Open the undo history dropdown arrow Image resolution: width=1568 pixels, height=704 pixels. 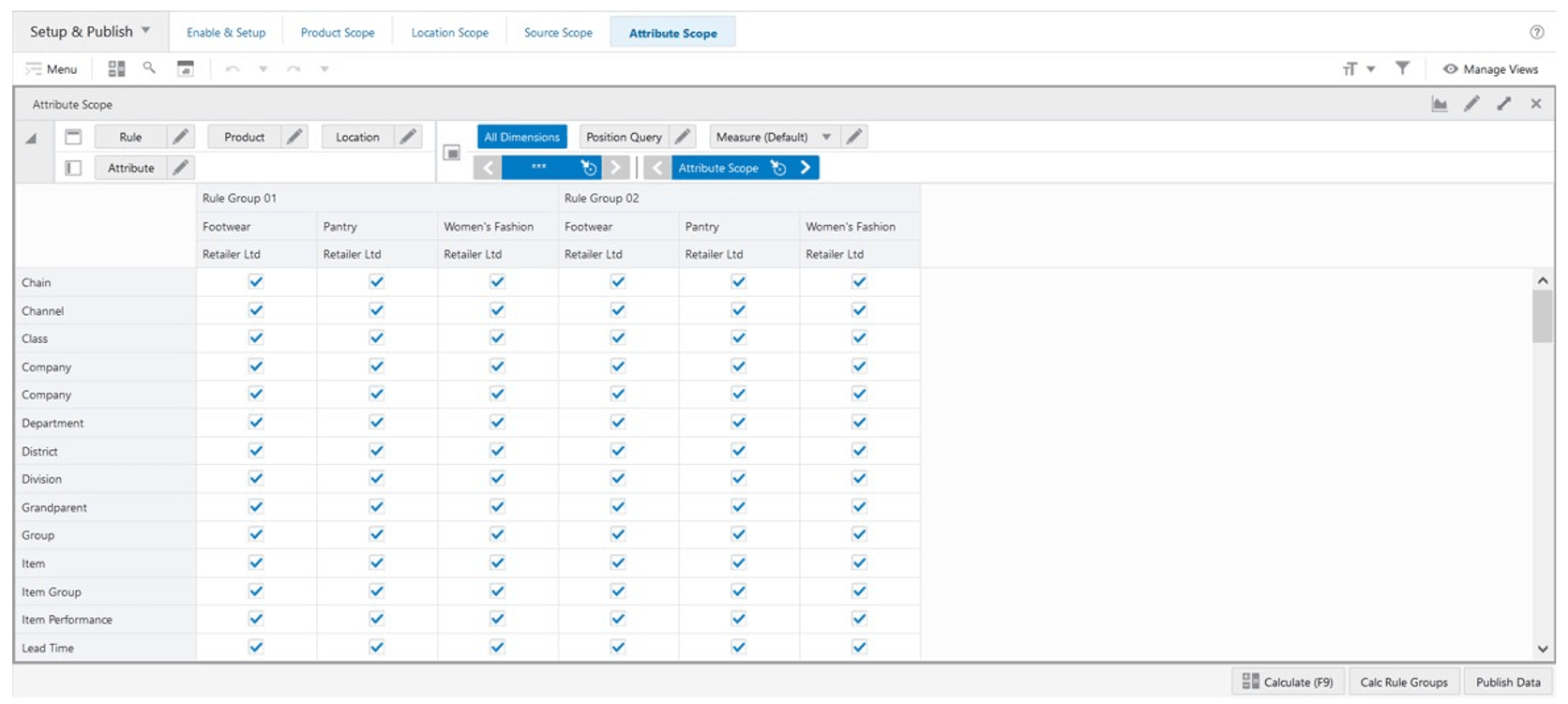[x=264, y=68]
